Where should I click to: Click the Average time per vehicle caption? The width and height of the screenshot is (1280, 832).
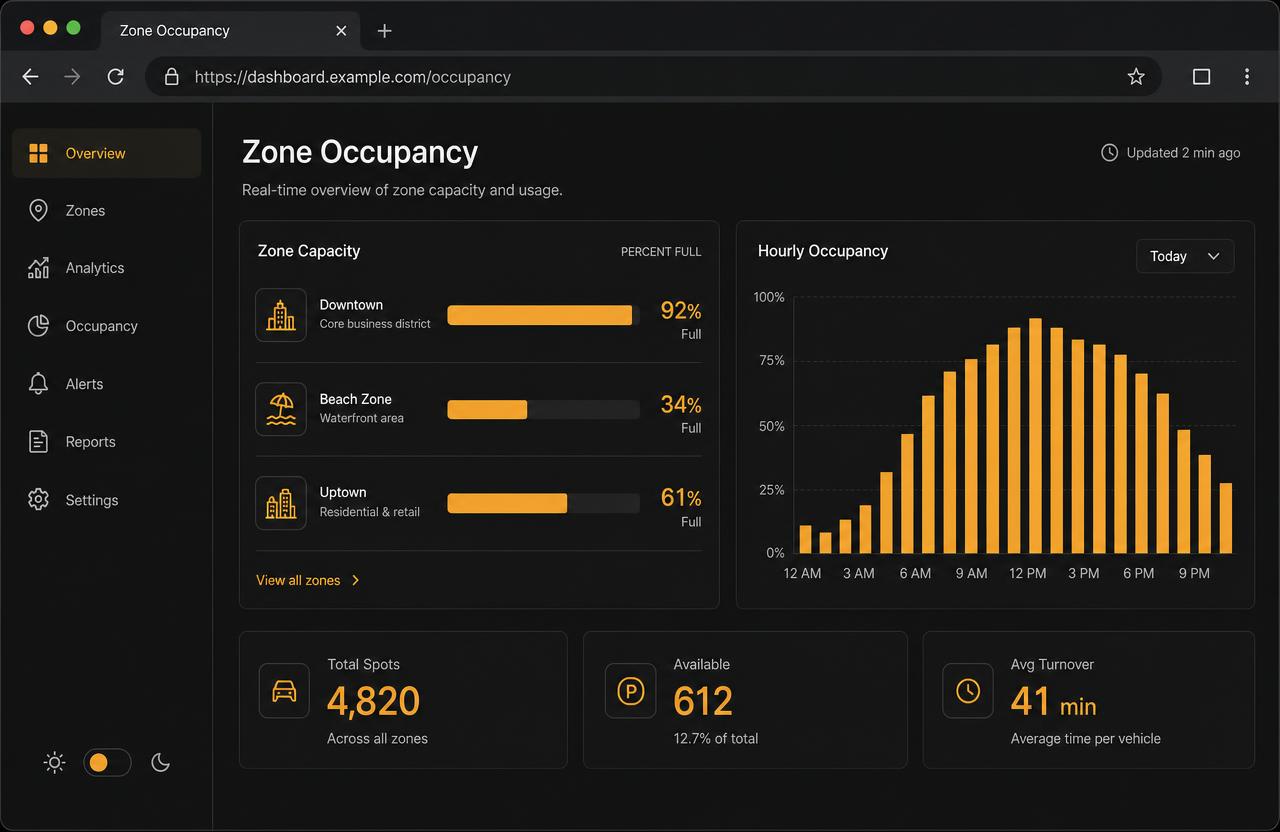click(1086, 739)
